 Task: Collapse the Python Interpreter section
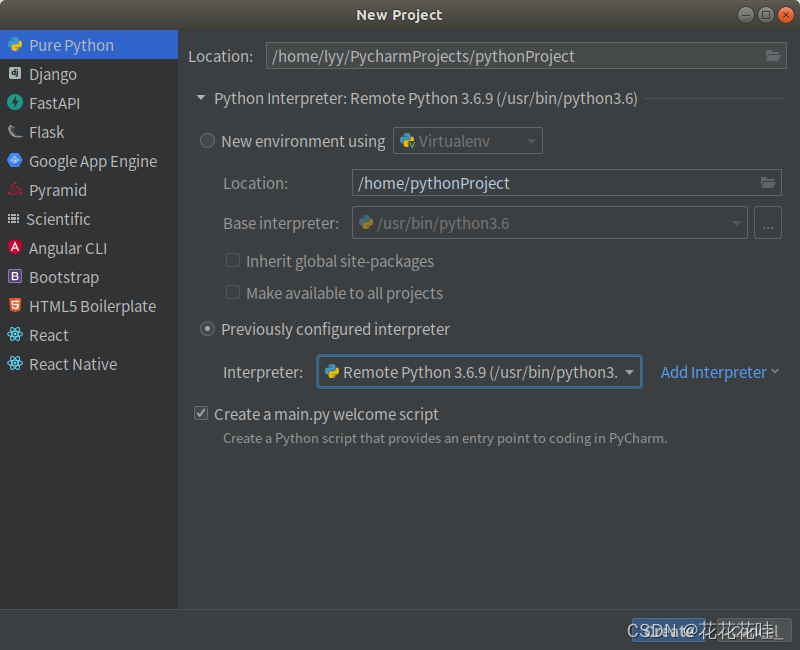[201, 98]
